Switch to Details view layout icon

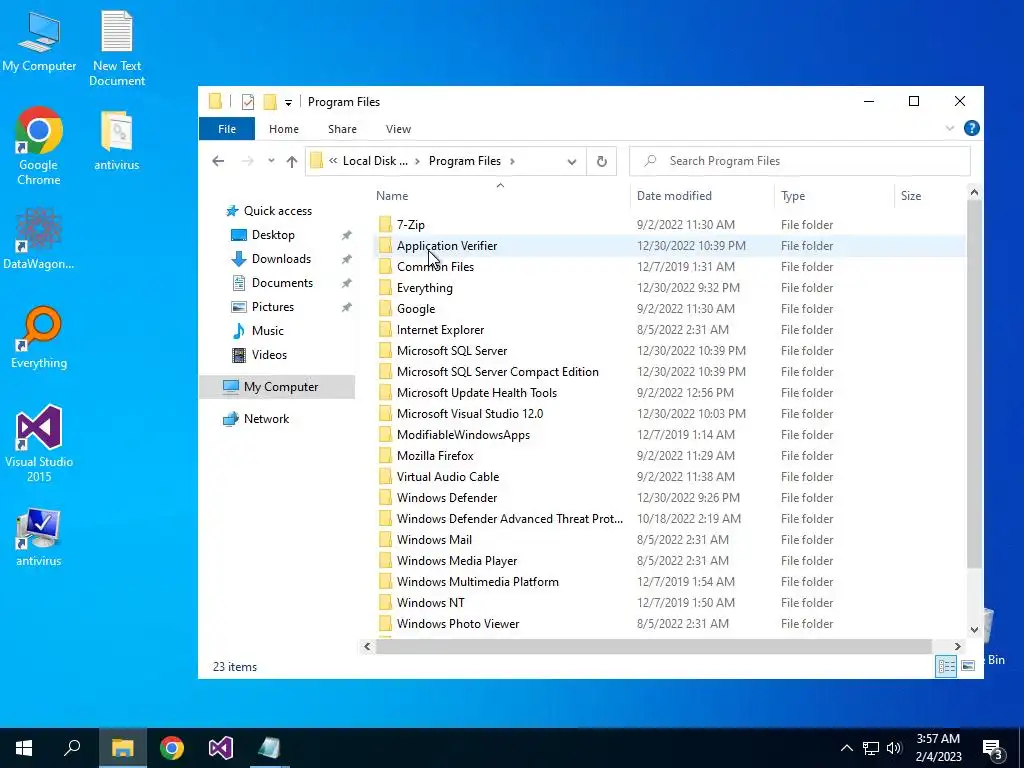pos(946,666)
